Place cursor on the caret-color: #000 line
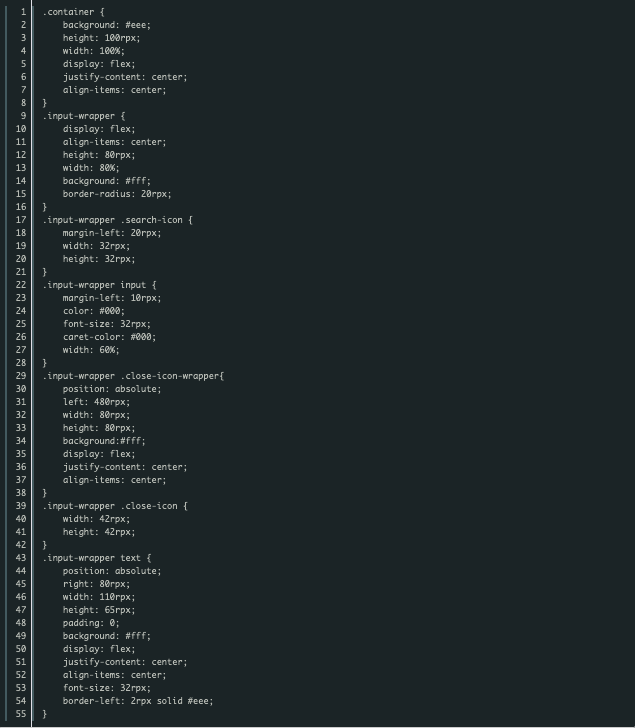635x728 pixels. pyautogui.click(x=110, y=337)
